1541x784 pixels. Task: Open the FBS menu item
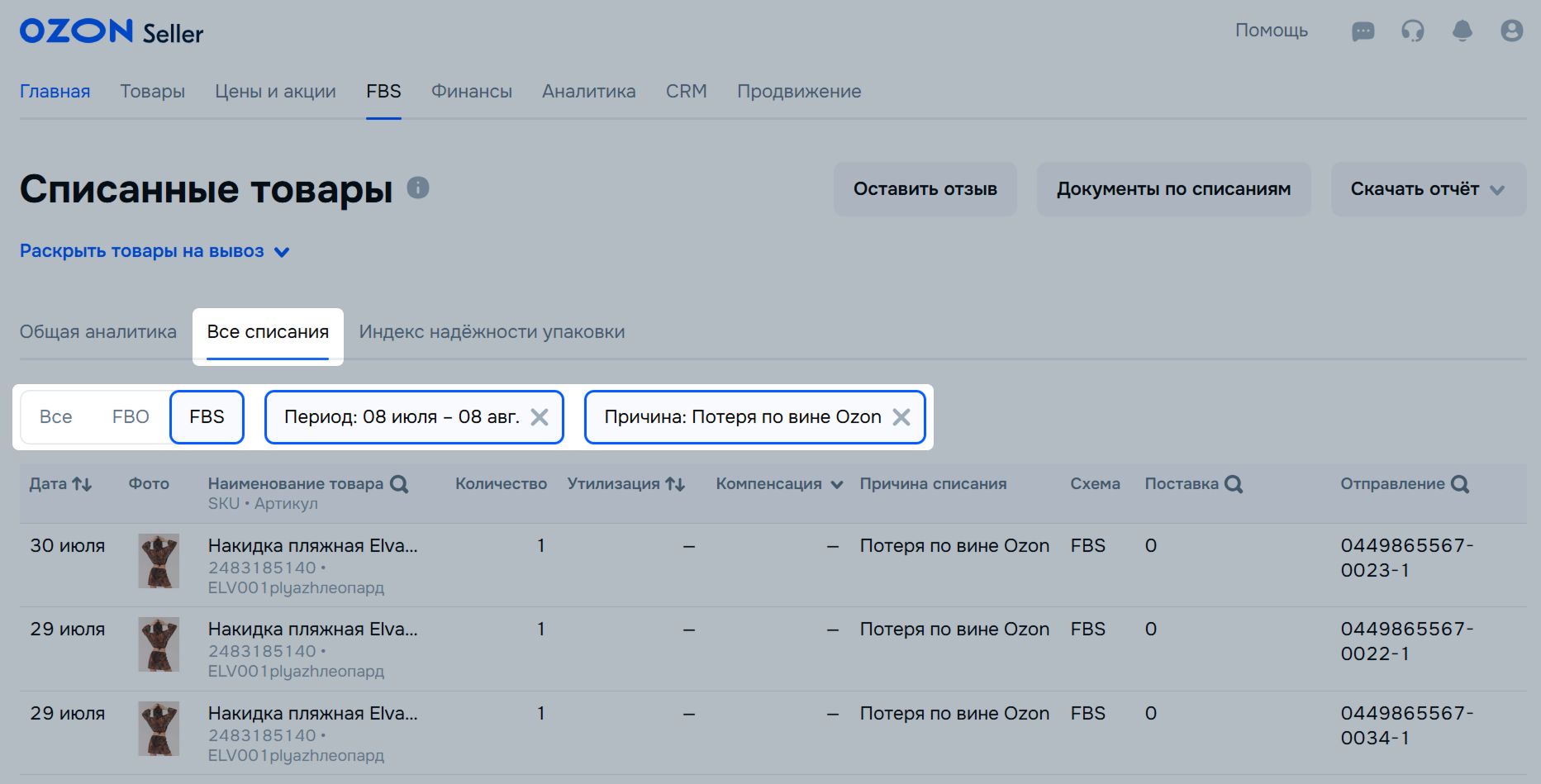383,92
